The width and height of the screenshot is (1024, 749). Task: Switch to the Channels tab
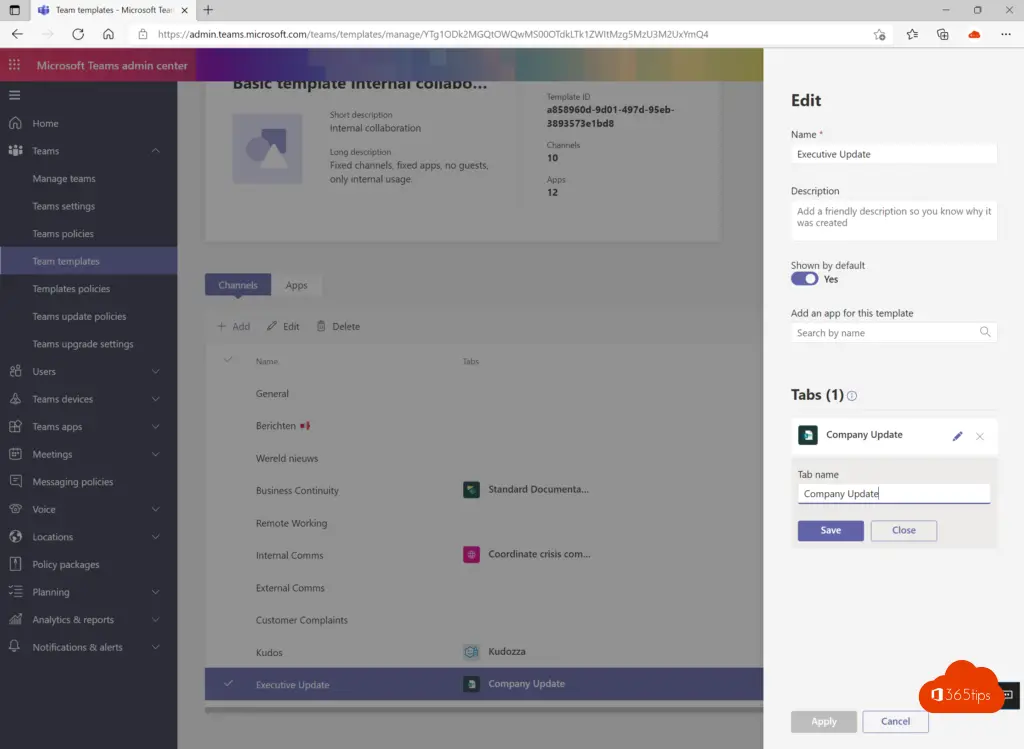tap(238, 285)
